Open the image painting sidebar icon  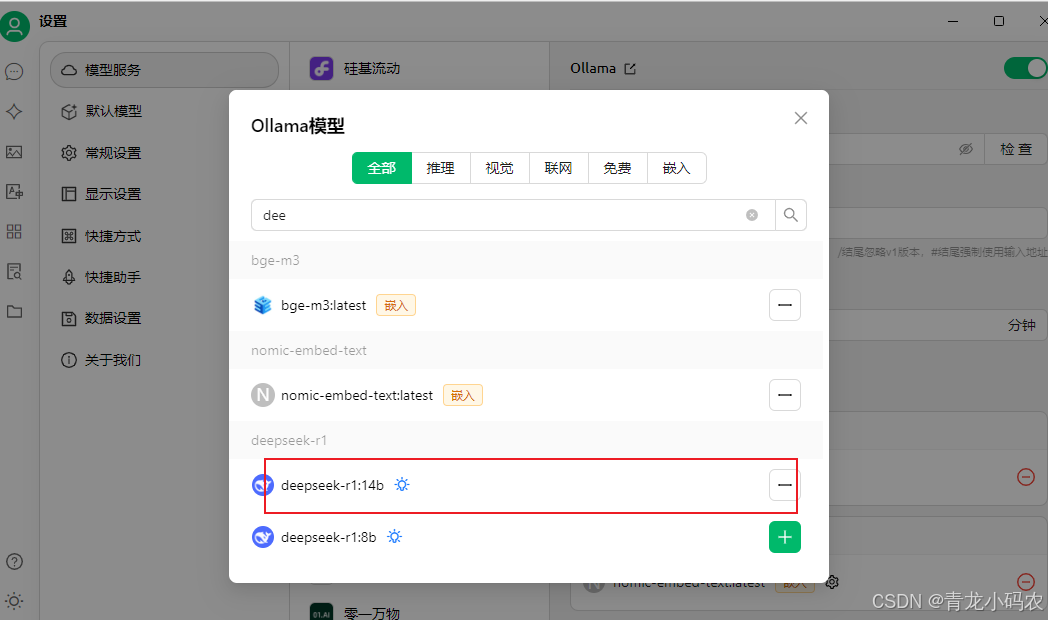tap(14, 152)
